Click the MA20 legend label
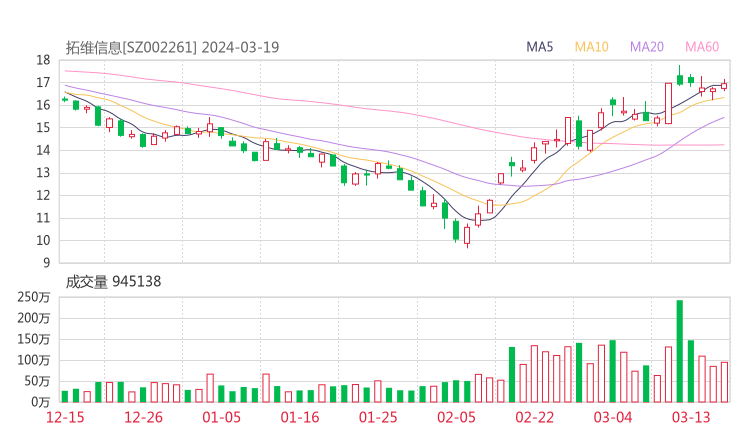 click(x=647, y=47)
